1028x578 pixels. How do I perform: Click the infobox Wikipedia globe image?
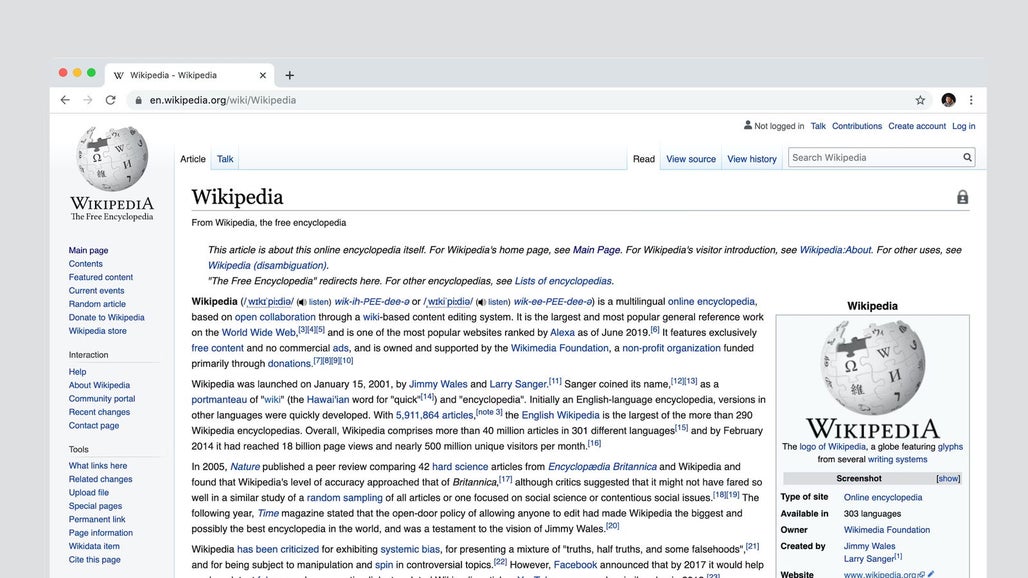pyautogui.click(x=872, y=368)
